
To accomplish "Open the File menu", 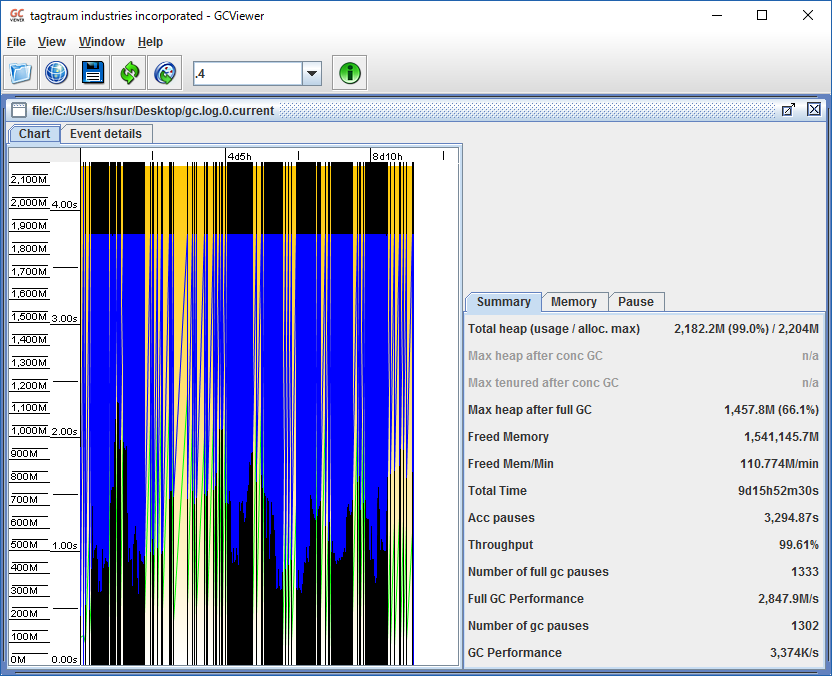I will pyautogui.click(x=16, y=42).
